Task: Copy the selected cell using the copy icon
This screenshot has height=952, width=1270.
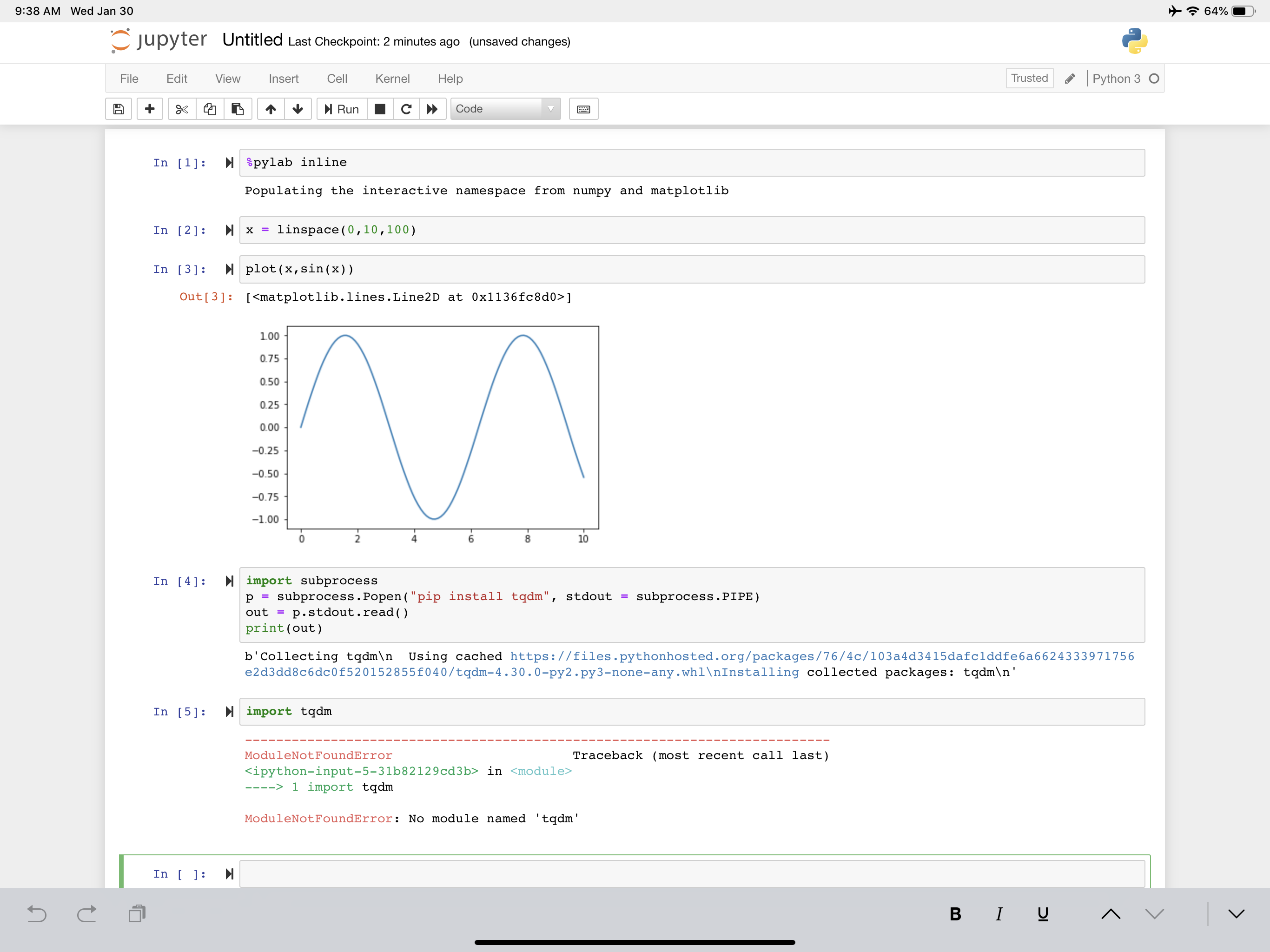Action: (x=209, y=109)
